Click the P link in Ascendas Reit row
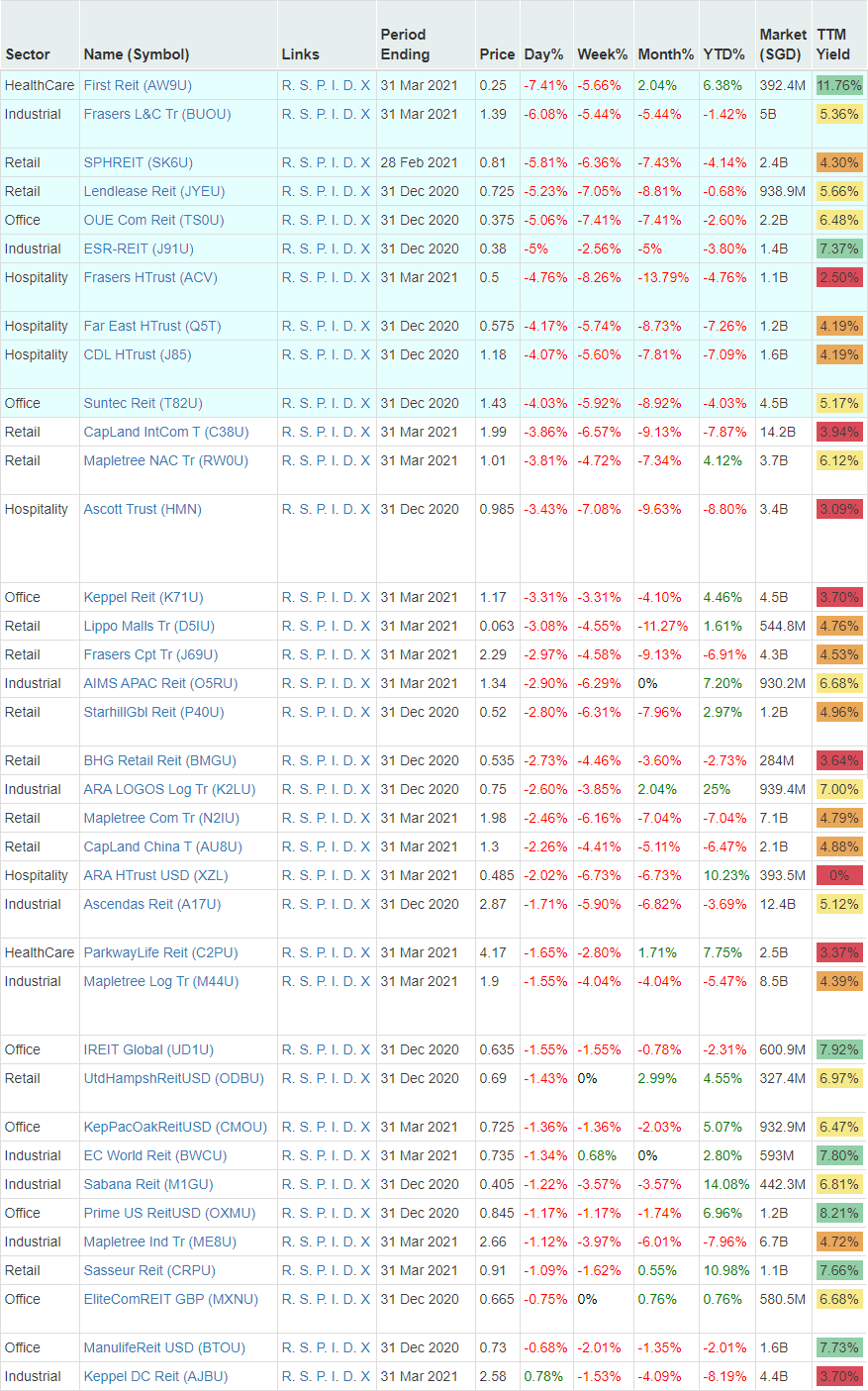This screenshot has width=868, height=1391. pos(321,904)
